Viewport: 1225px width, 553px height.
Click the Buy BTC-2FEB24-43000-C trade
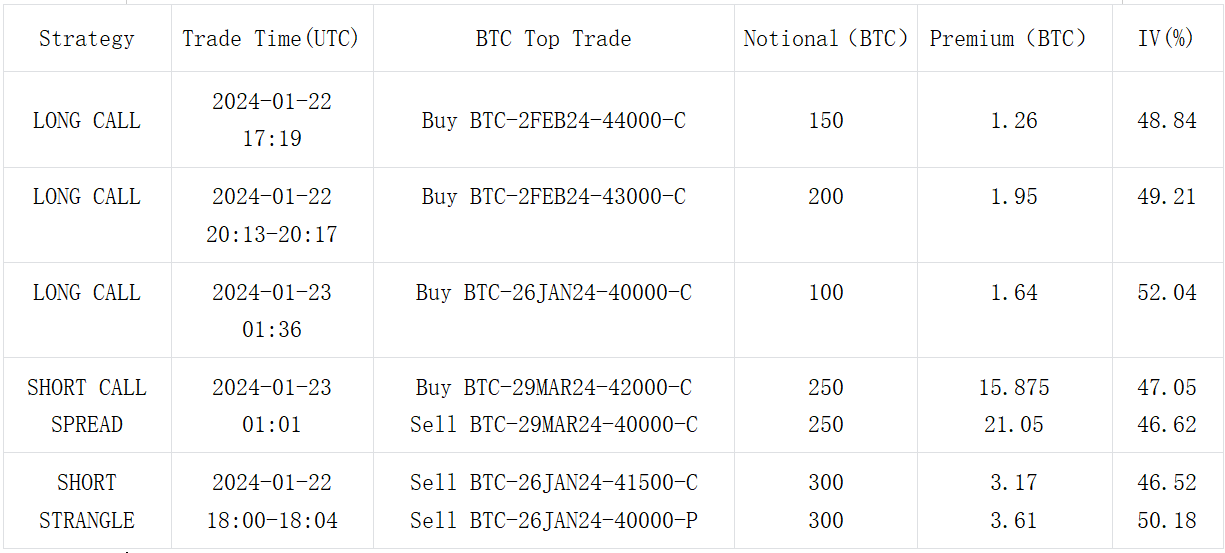553,197
